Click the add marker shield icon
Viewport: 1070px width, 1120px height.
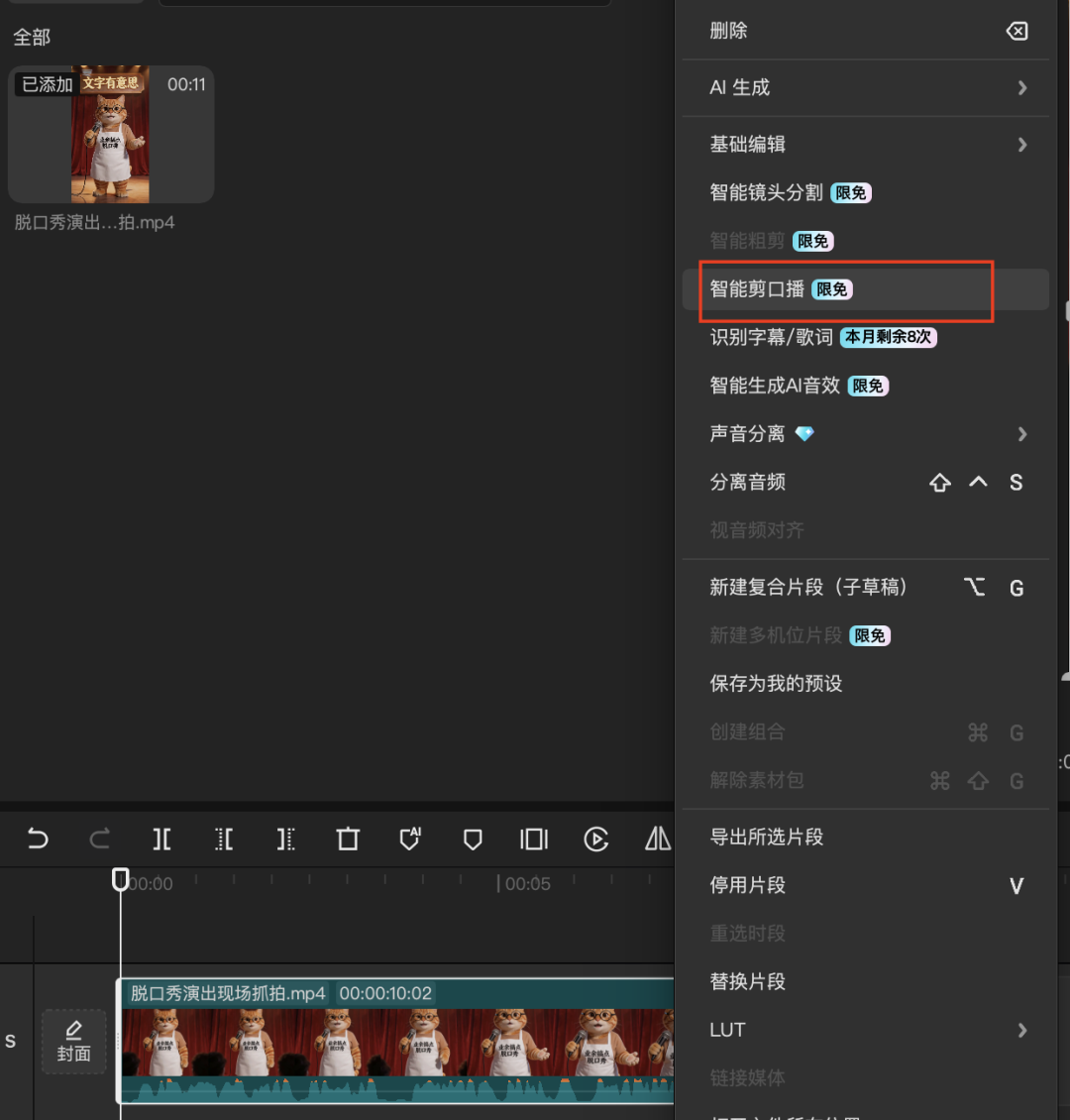tap(472, 840)
